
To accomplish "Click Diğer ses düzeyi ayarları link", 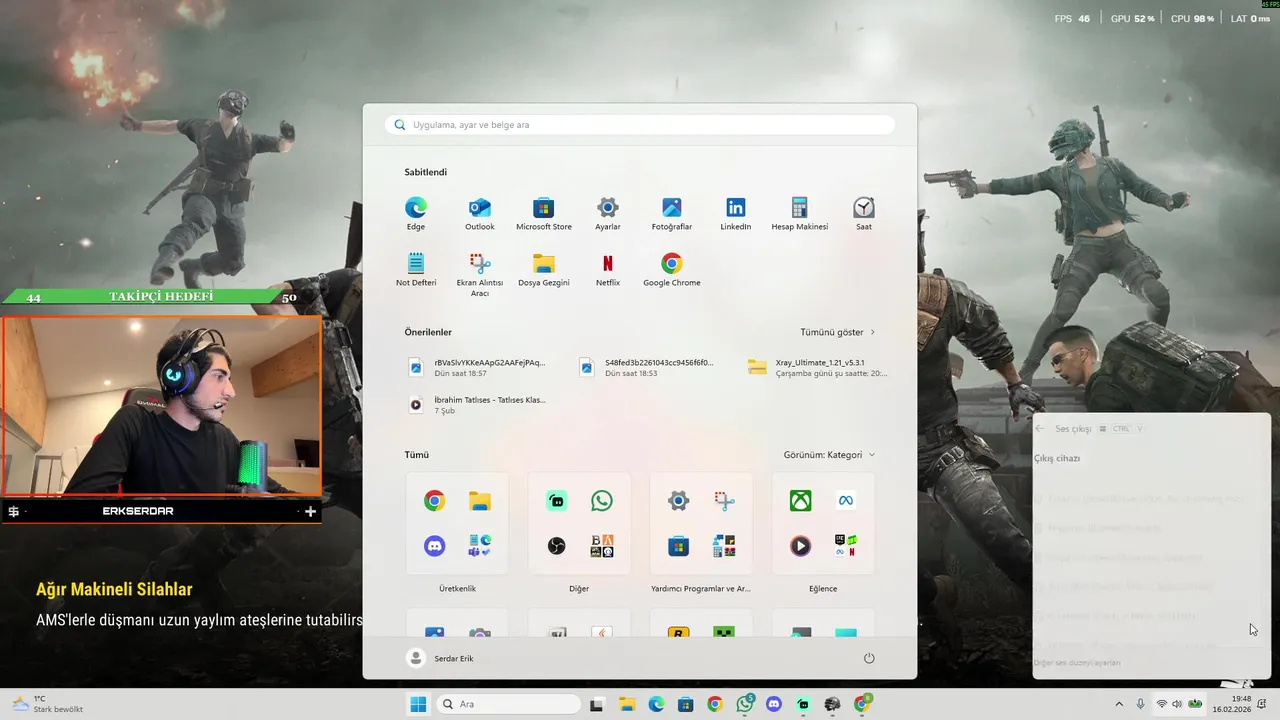I will 1077,663.
